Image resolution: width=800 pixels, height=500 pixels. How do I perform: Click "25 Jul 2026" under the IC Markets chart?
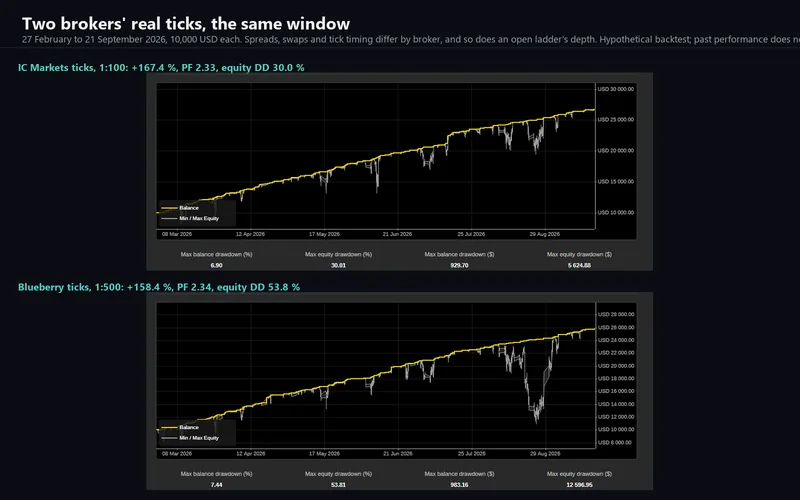(471, 234)
